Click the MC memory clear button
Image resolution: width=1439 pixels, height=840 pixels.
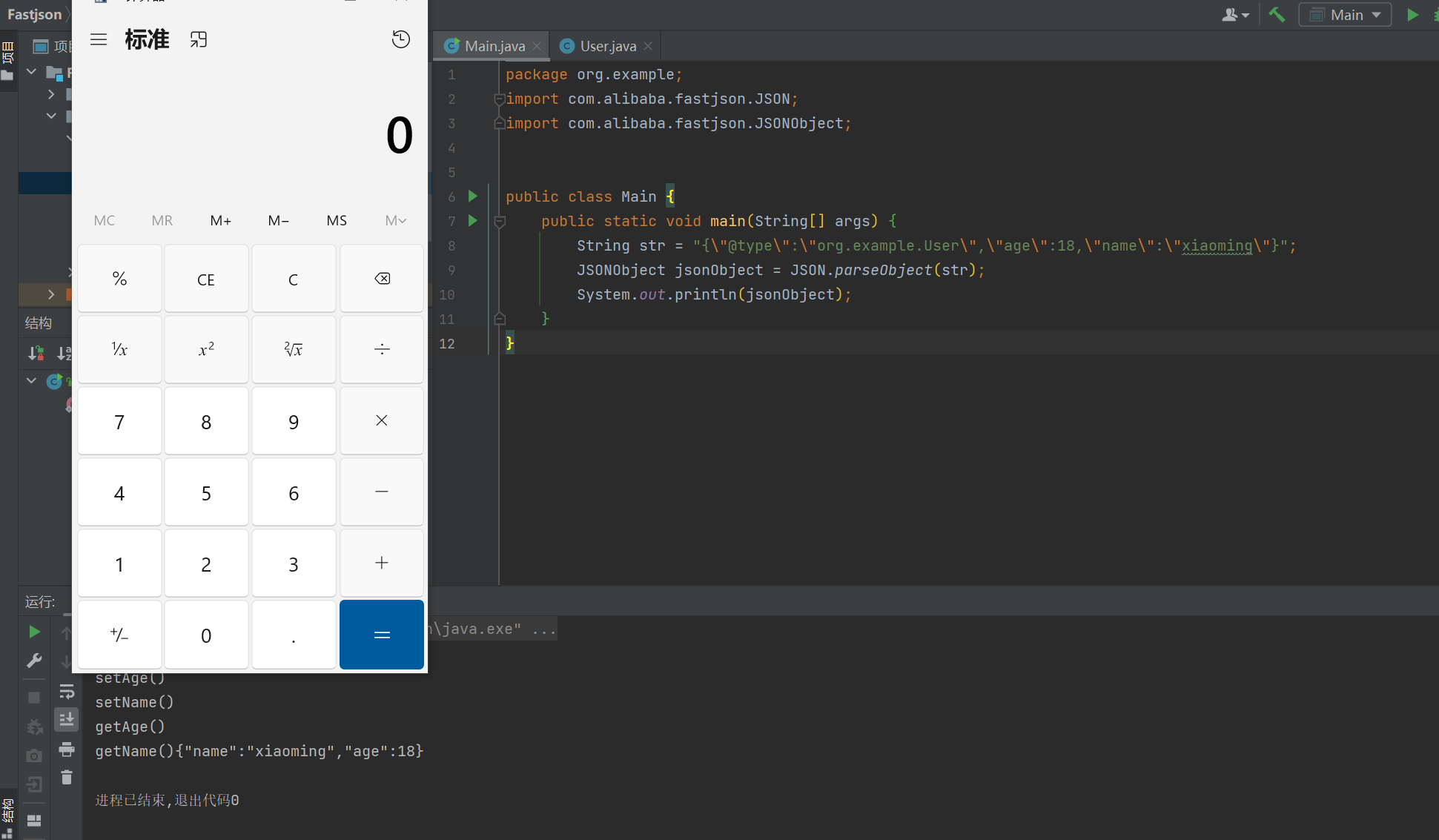105,220
